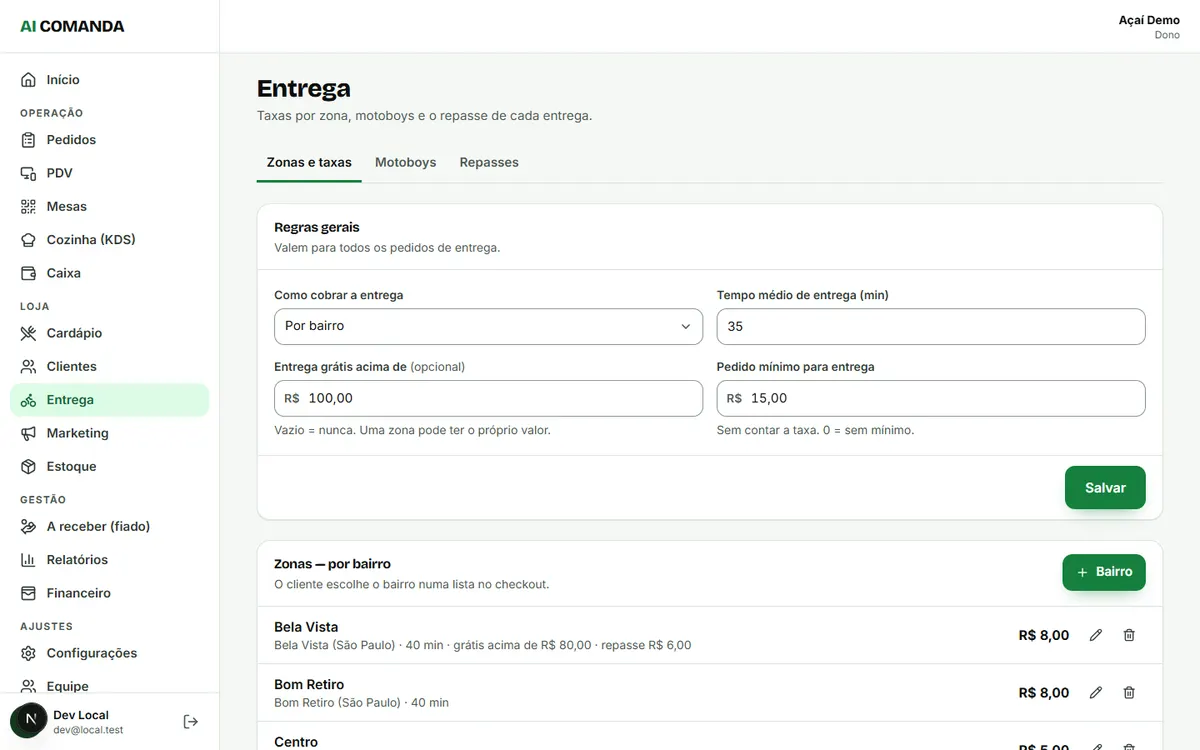Click the + Bairro button

[1104, 572]
